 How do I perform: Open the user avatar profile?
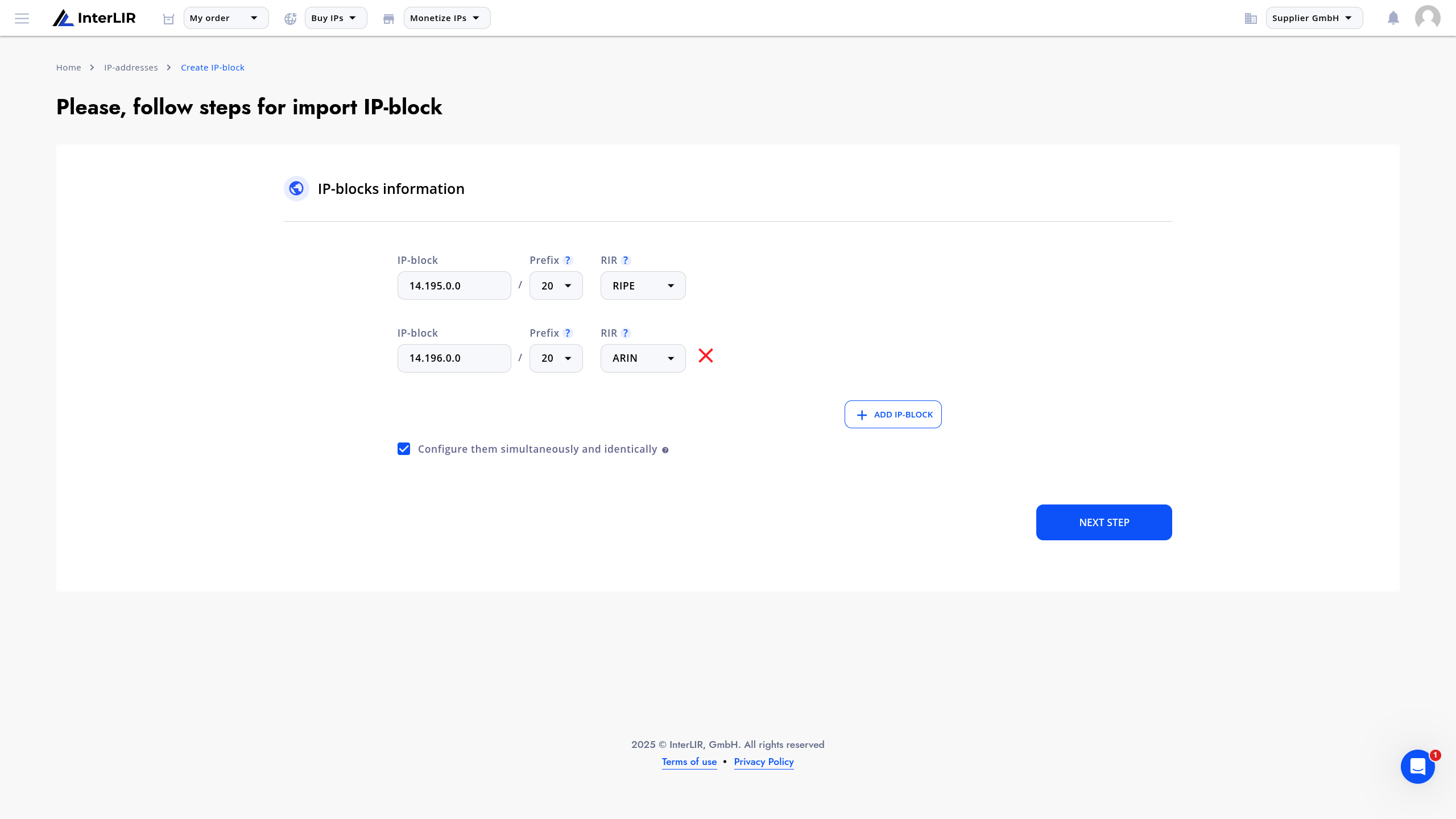tap(1428, 18)
